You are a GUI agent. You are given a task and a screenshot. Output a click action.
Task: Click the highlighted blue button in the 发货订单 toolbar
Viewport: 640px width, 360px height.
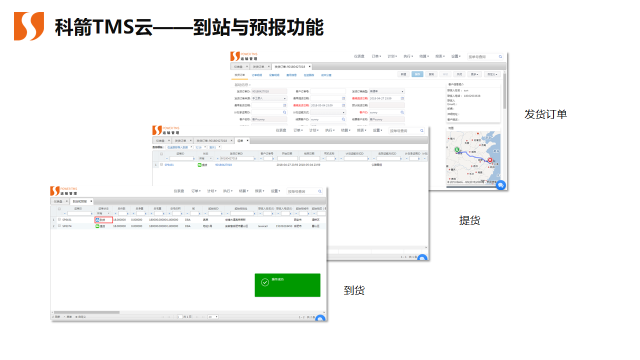pyautogui.click(x=417, y=74)
